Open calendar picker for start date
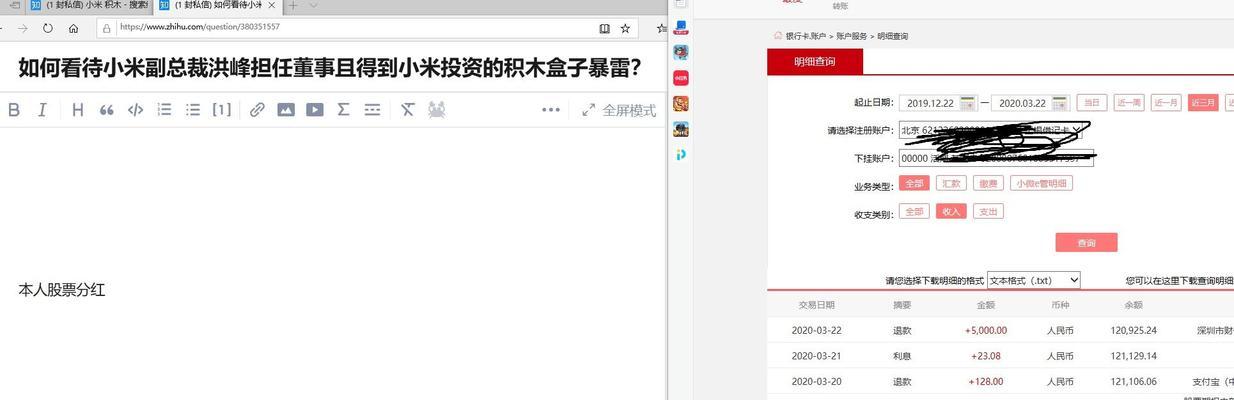The height and width of the screenshot is (400, 1234). click(x=968, y=103)
